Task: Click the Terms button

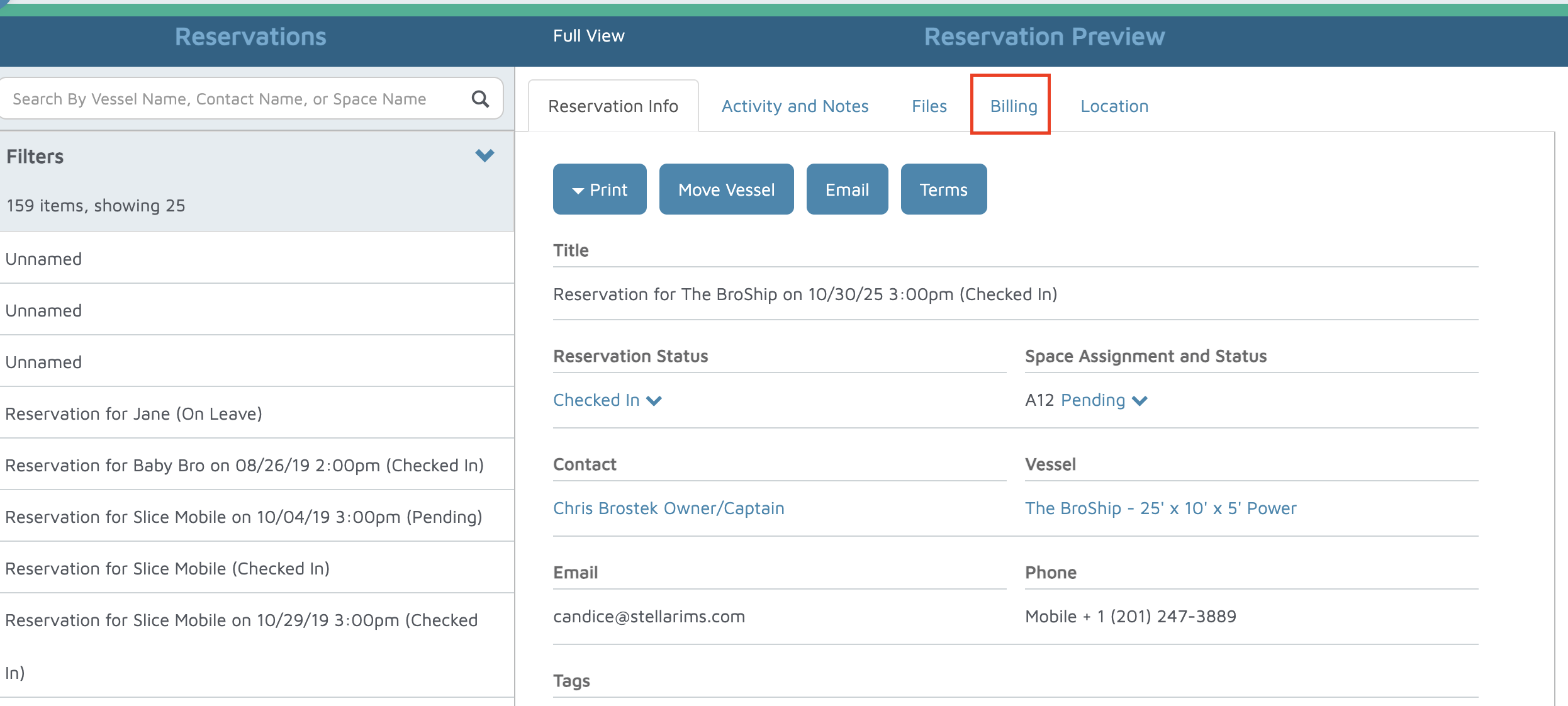Action: [x=943, y=189]
